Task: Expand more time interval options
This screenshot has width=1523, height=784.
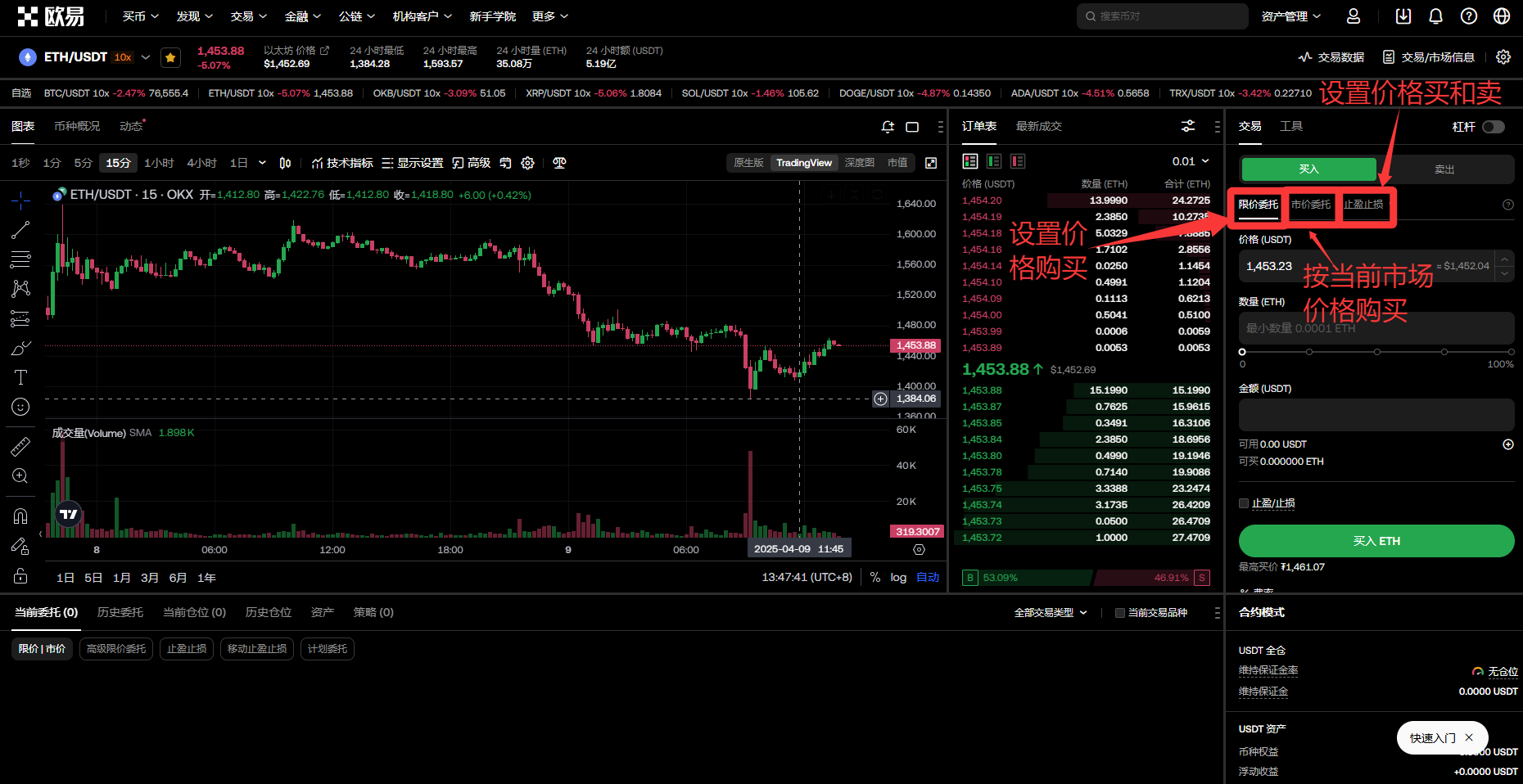Action: 262,163
